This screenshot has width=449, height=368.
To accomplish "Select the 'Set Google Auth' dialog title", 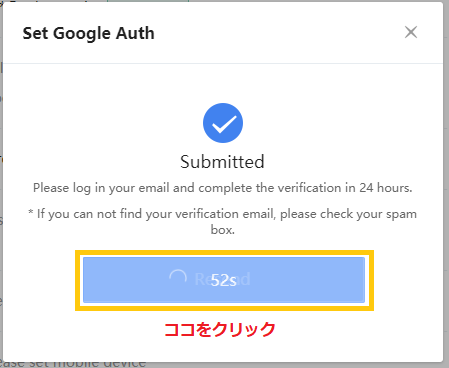I will [x=88, y=33].
